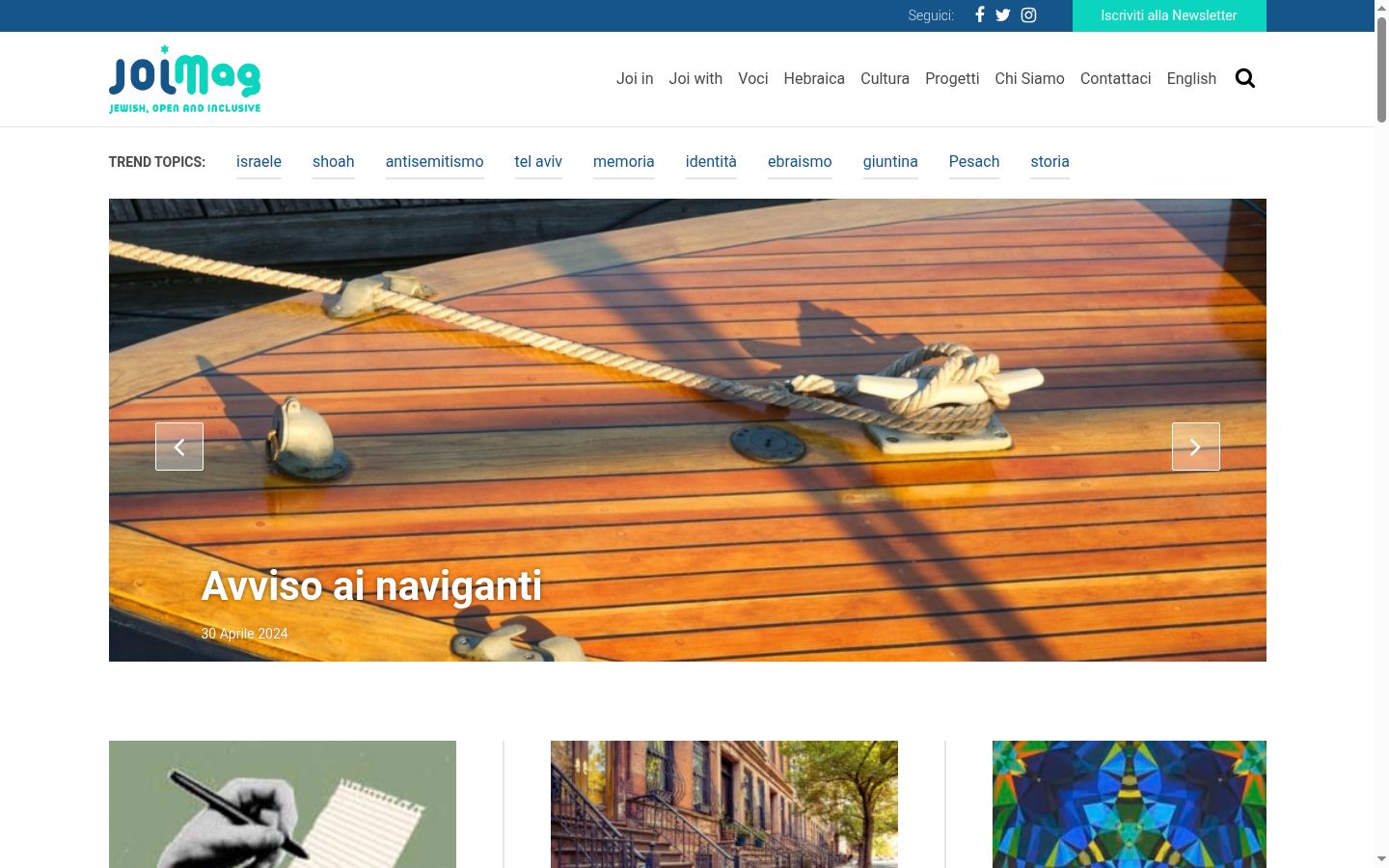The image size is (1389, 868).
Task: Open the Chi Siamo page
Action: click(1029, 79)
